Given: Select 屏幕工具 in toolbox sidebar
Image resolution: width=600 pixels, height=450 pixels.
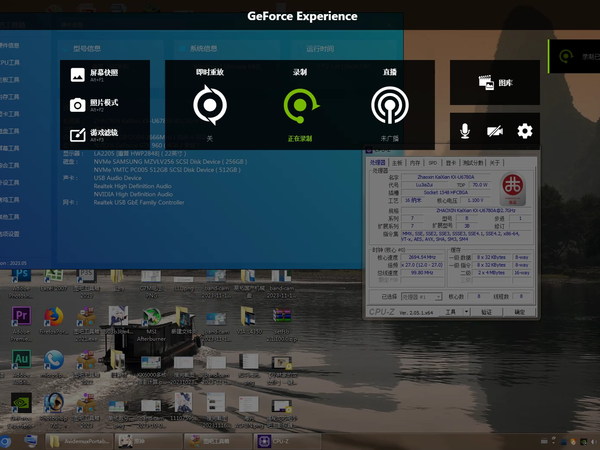Looking at the screenshot, I should tap(10, 148).
